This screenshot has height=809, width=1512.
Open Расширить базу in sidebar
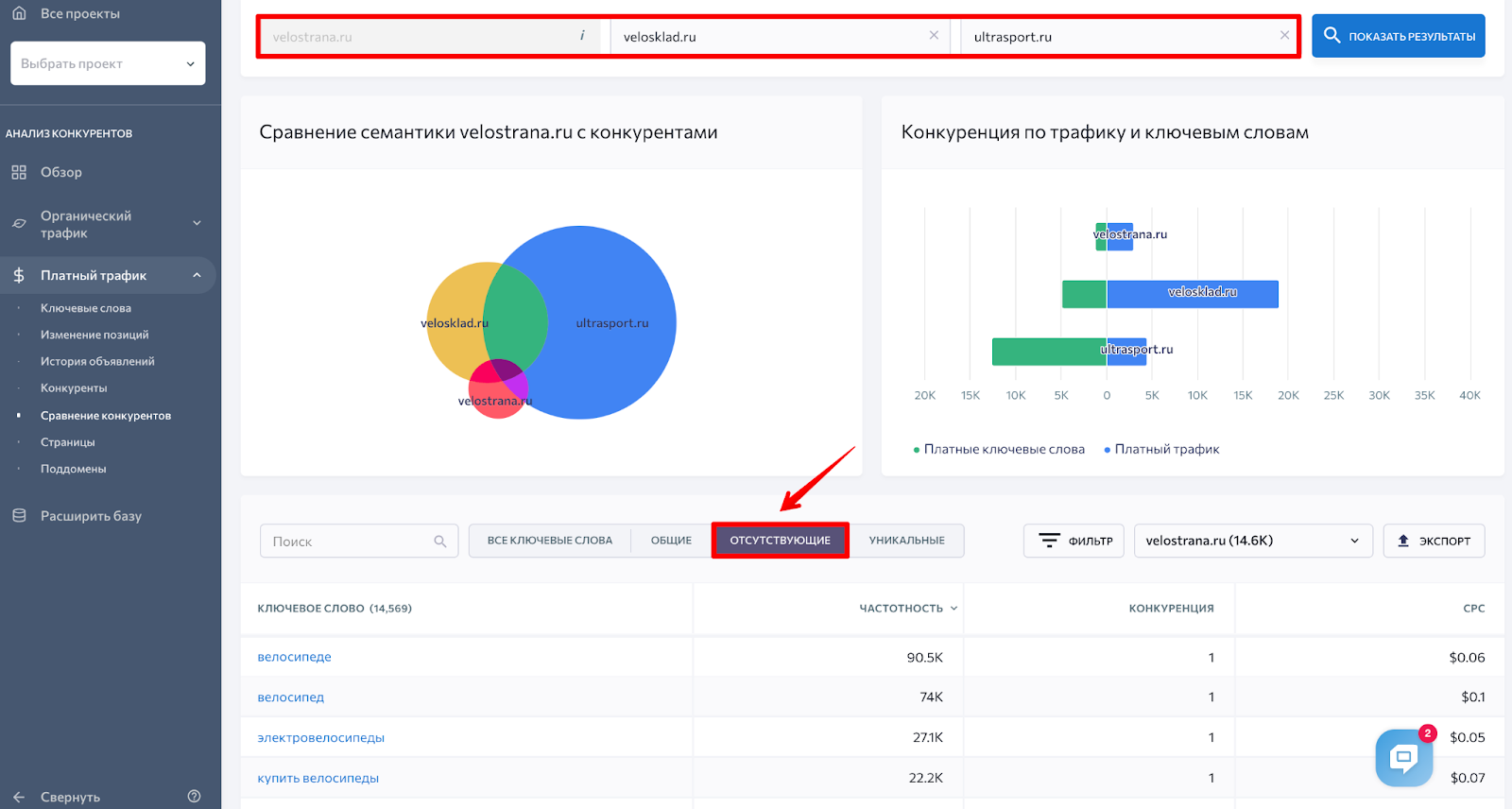coord(91,516)
